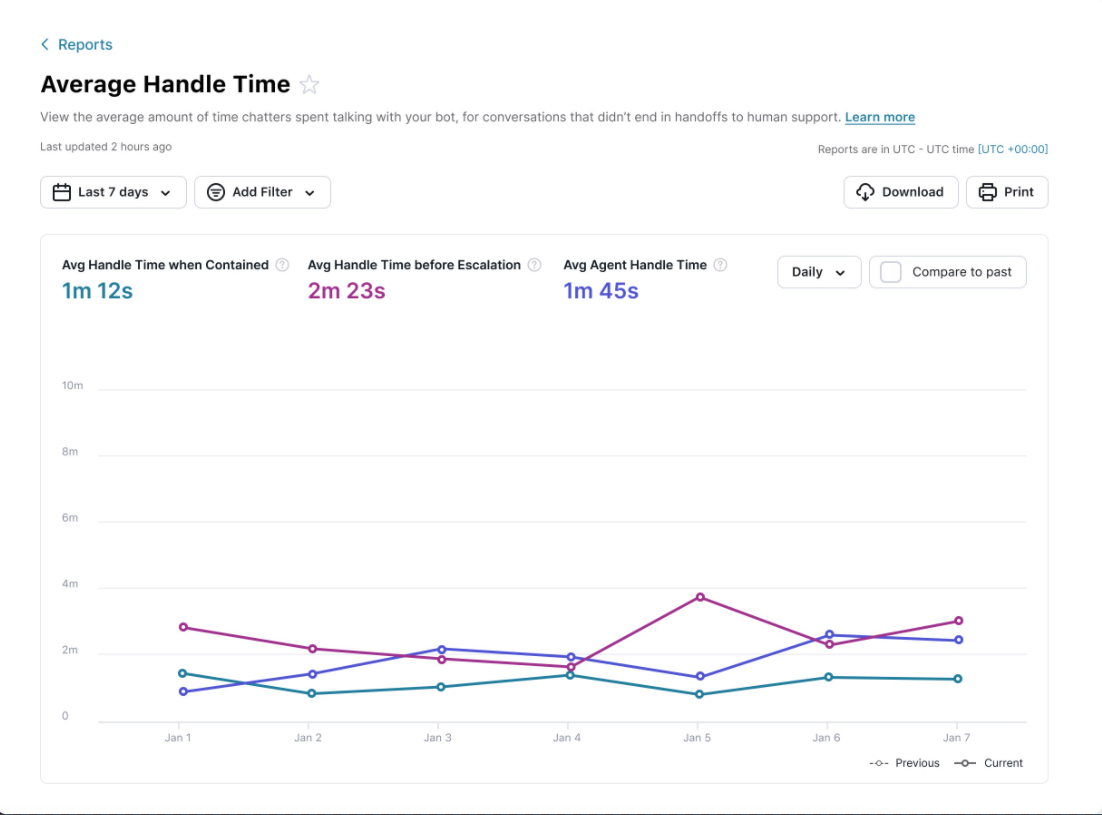Enable the Compare to past checkbox

point(890,272)
